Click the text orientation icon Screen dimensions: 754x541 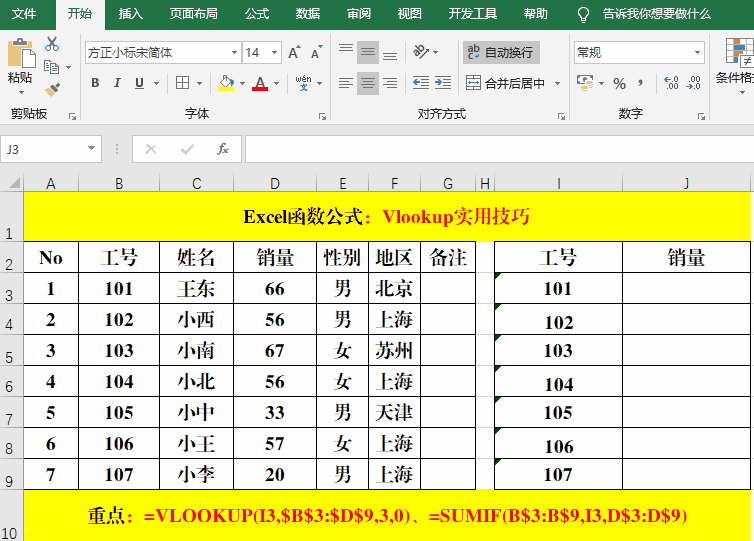coord(420,51)
